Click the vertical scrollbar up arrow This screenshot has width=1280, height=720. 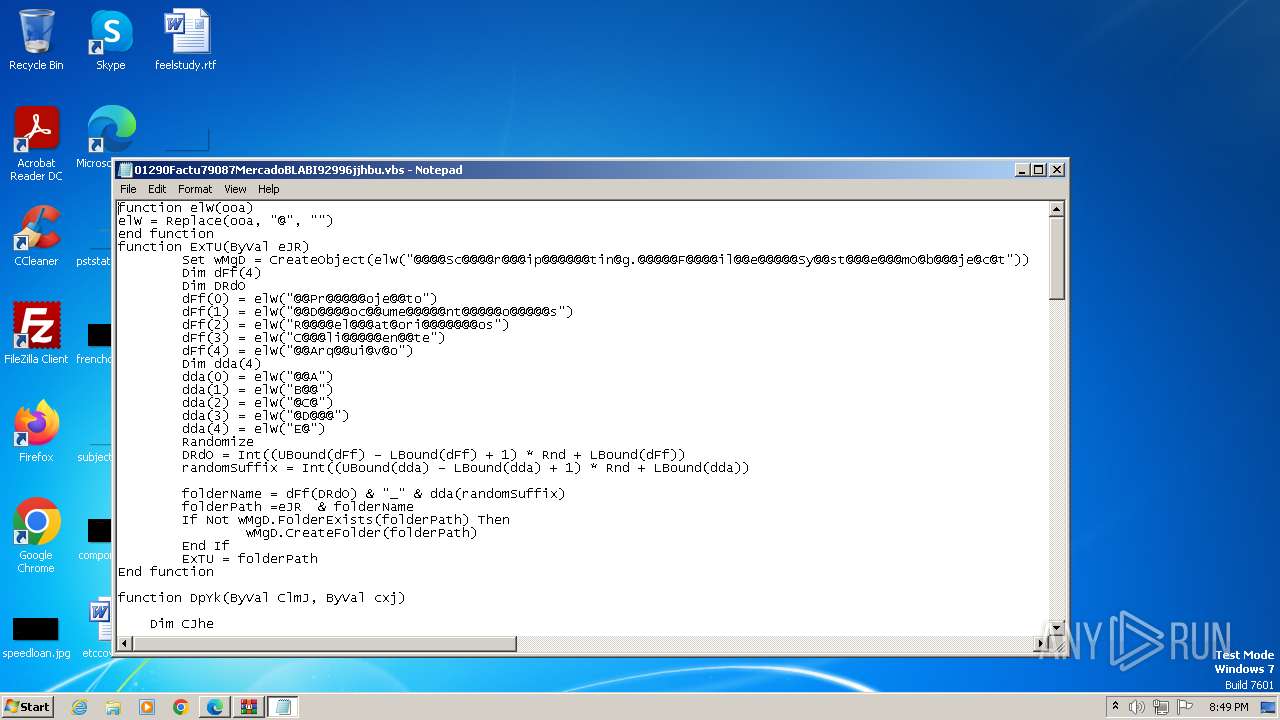[x=1056, y=209]
